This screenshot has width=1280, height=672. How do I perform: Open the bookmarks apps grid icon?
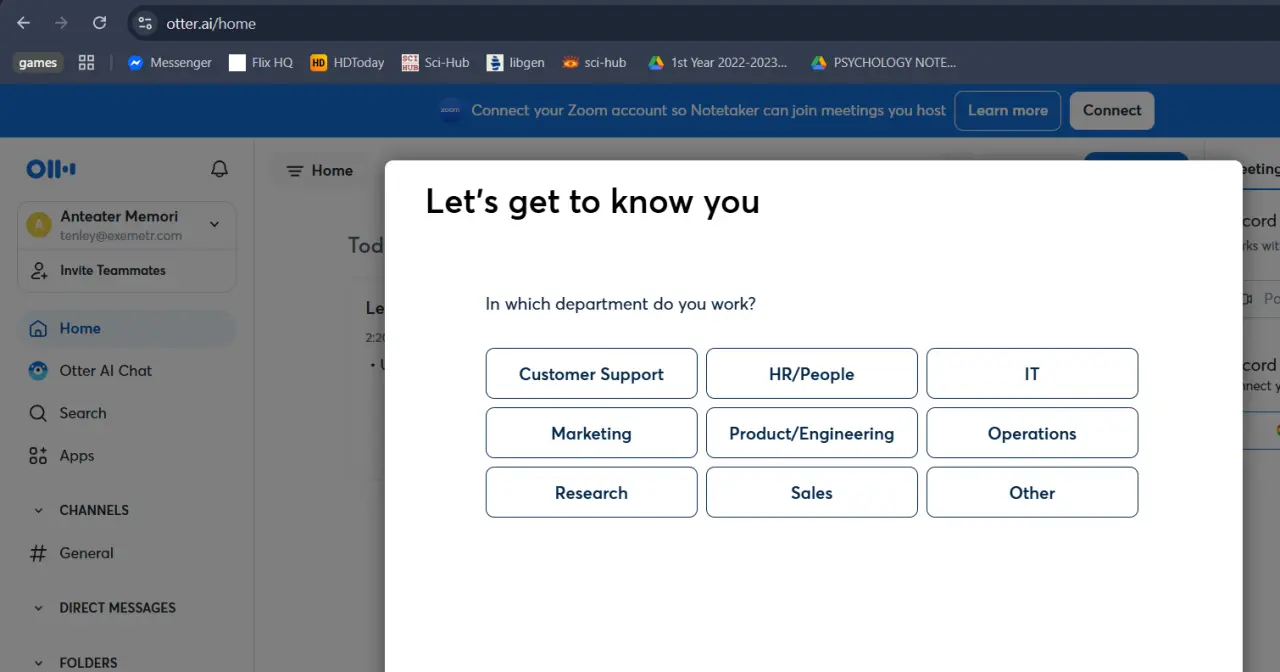(86, 62)
